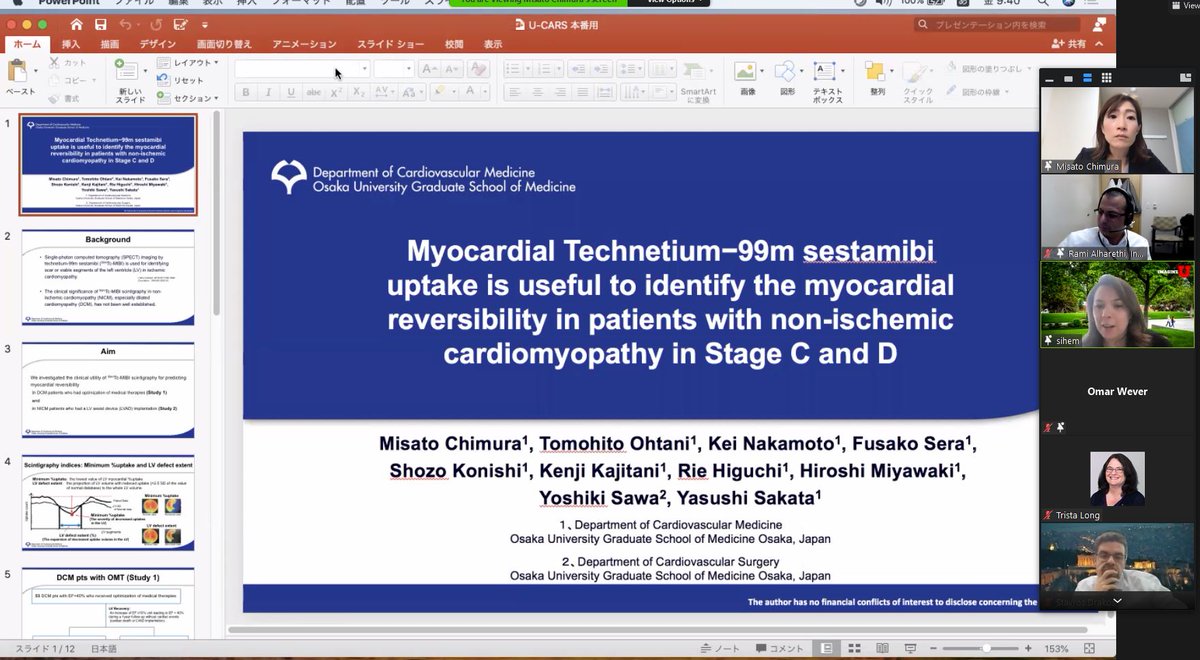The image size is (1200, 660).
Task: Open the Slide Show (スライド ショー) ribbon tab
Action: pos(391,44)
